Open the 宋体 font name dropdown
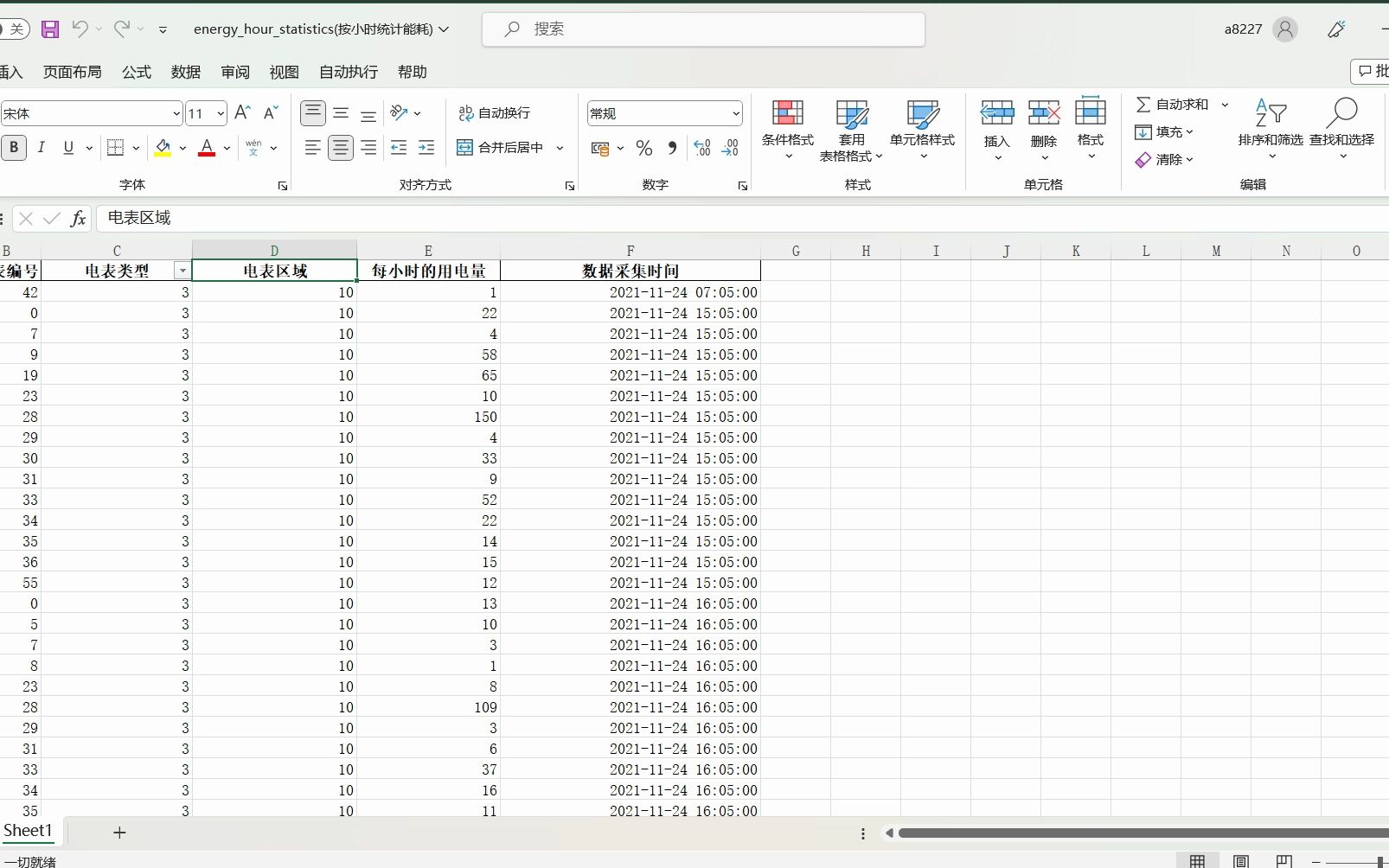This screenshot has width=1389, height=868. click(176, 113)
